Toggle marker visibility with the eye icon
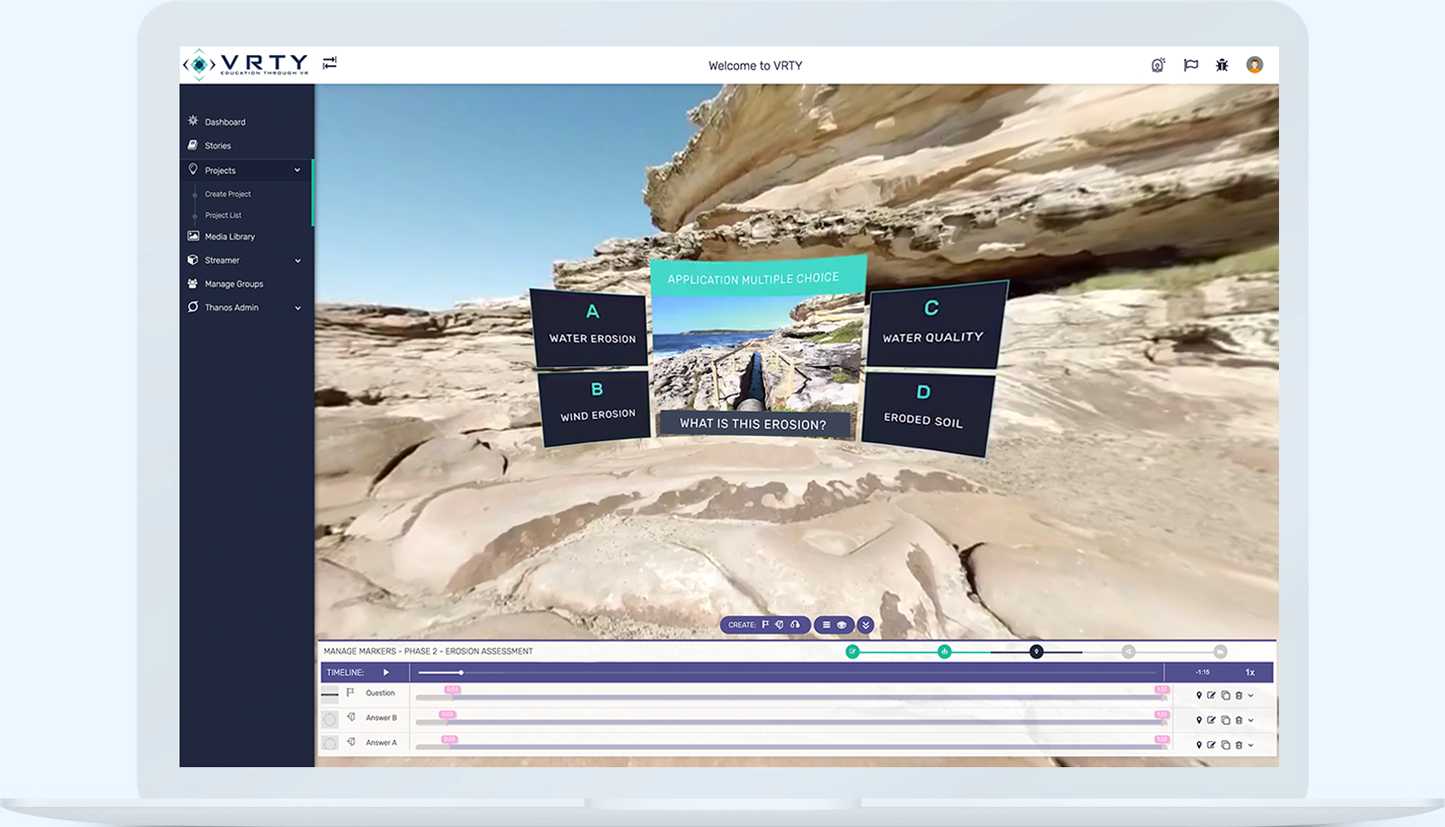The image size is (1445, 827). point(842,625)
